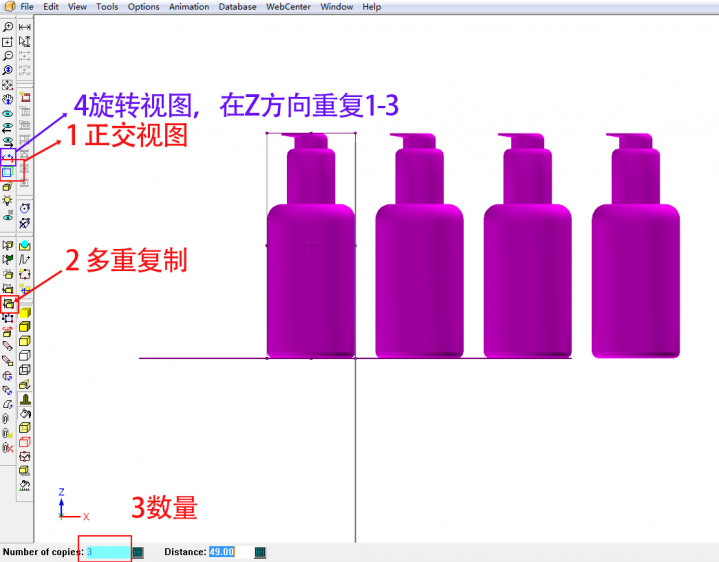Activate the Multiple Copy tool

(x=8, y=303)
